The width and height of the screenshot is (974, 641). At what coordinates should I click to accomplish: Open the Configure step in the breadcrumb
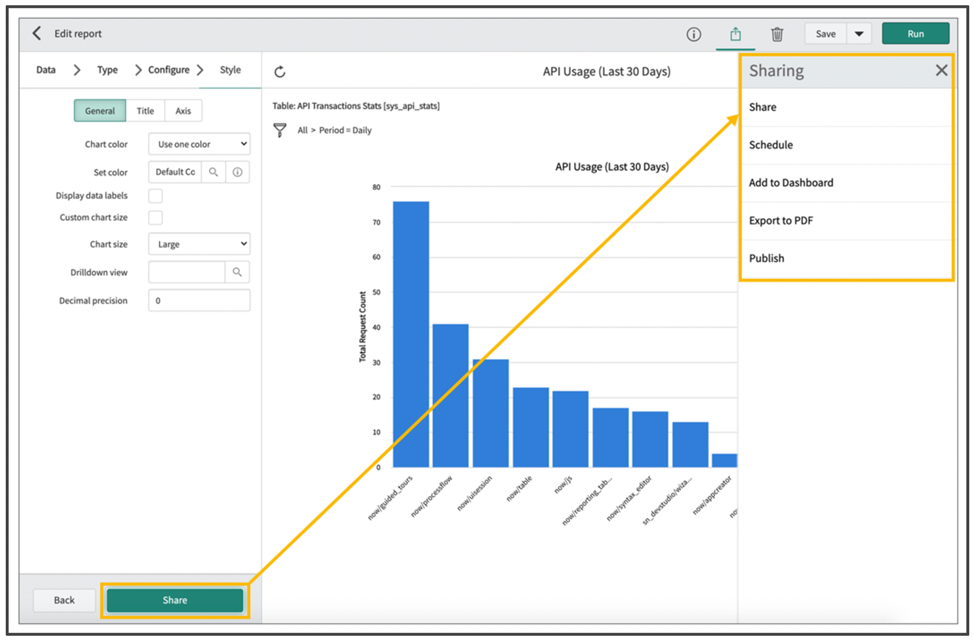click(168, 70)
